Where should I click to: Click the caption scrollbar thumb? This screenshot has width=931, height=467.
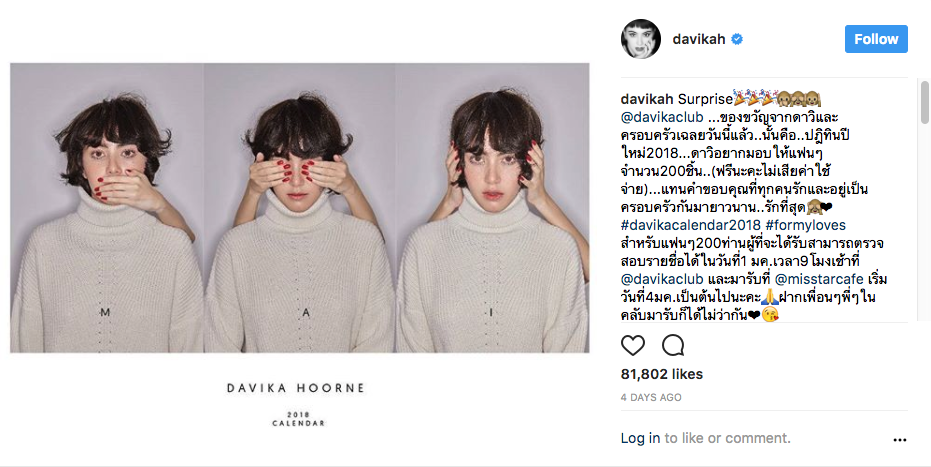[924, 103]
